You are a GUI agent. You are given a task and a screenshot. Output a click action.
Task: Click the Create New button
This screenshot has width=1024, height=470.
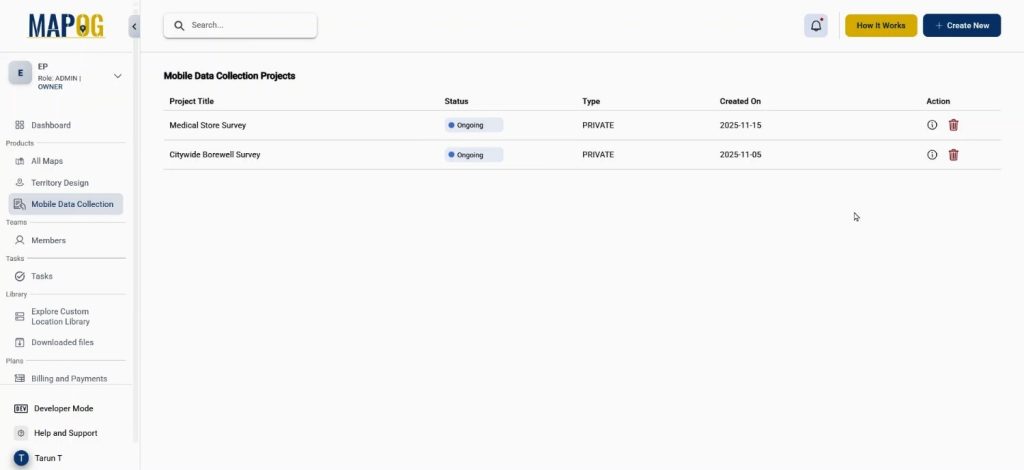962,25
